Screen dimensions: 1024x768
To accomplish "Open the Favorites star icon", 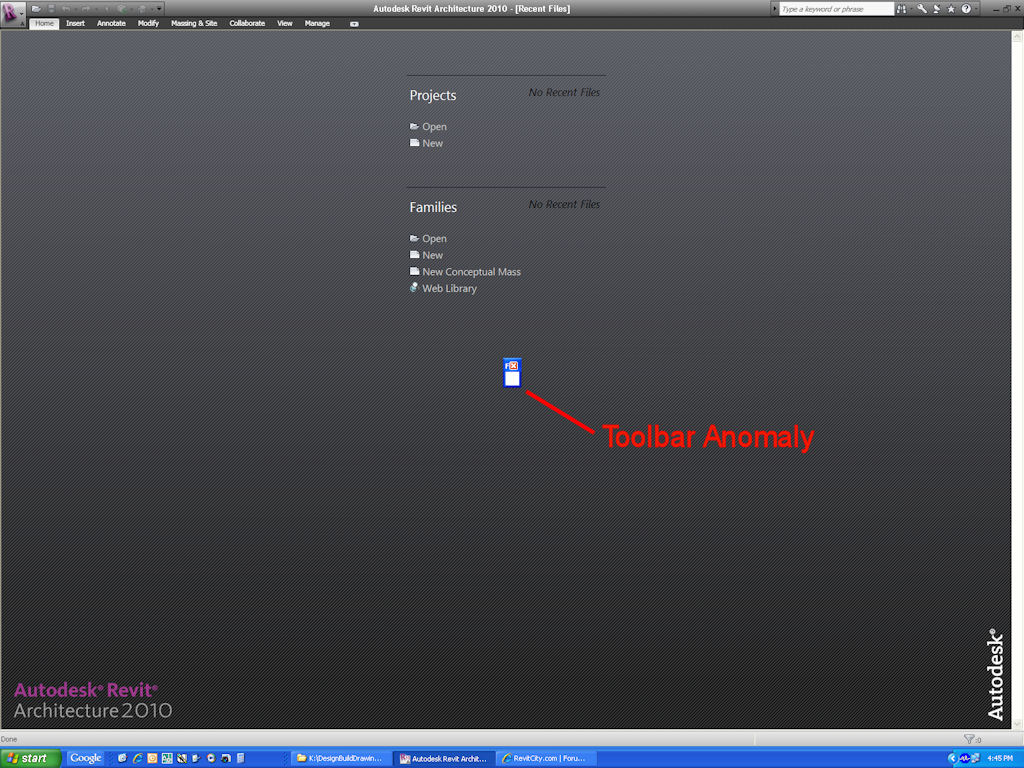I will coord(951,9).
